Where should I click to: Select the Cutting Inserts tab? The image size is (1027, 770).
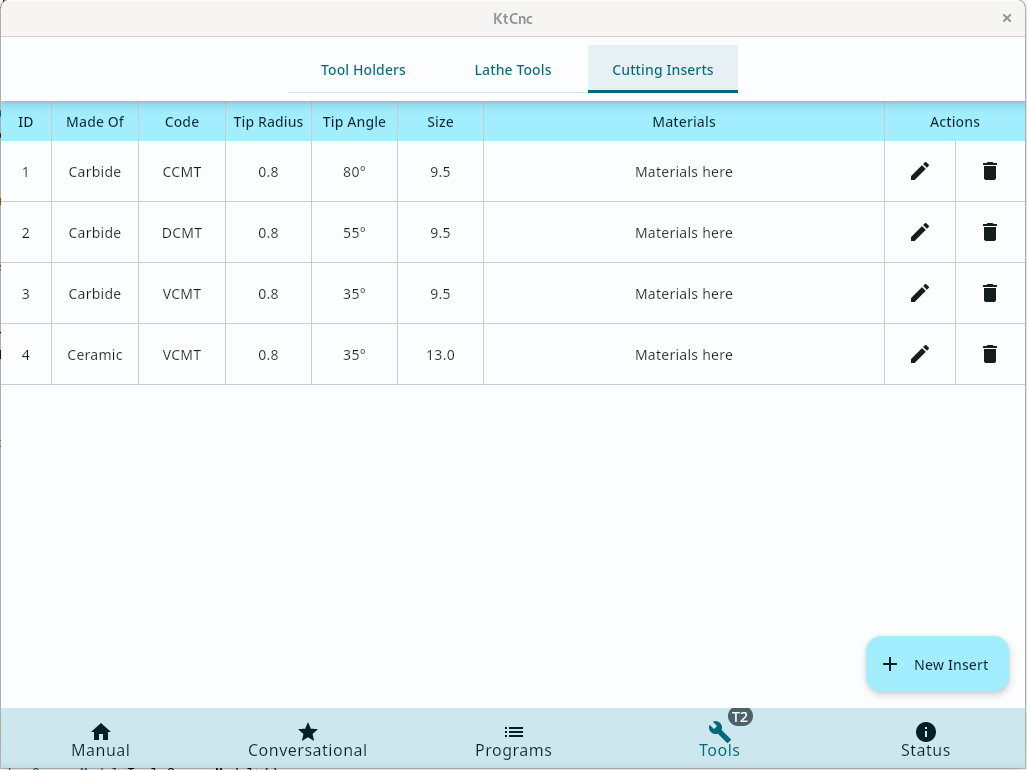point(663,70)
